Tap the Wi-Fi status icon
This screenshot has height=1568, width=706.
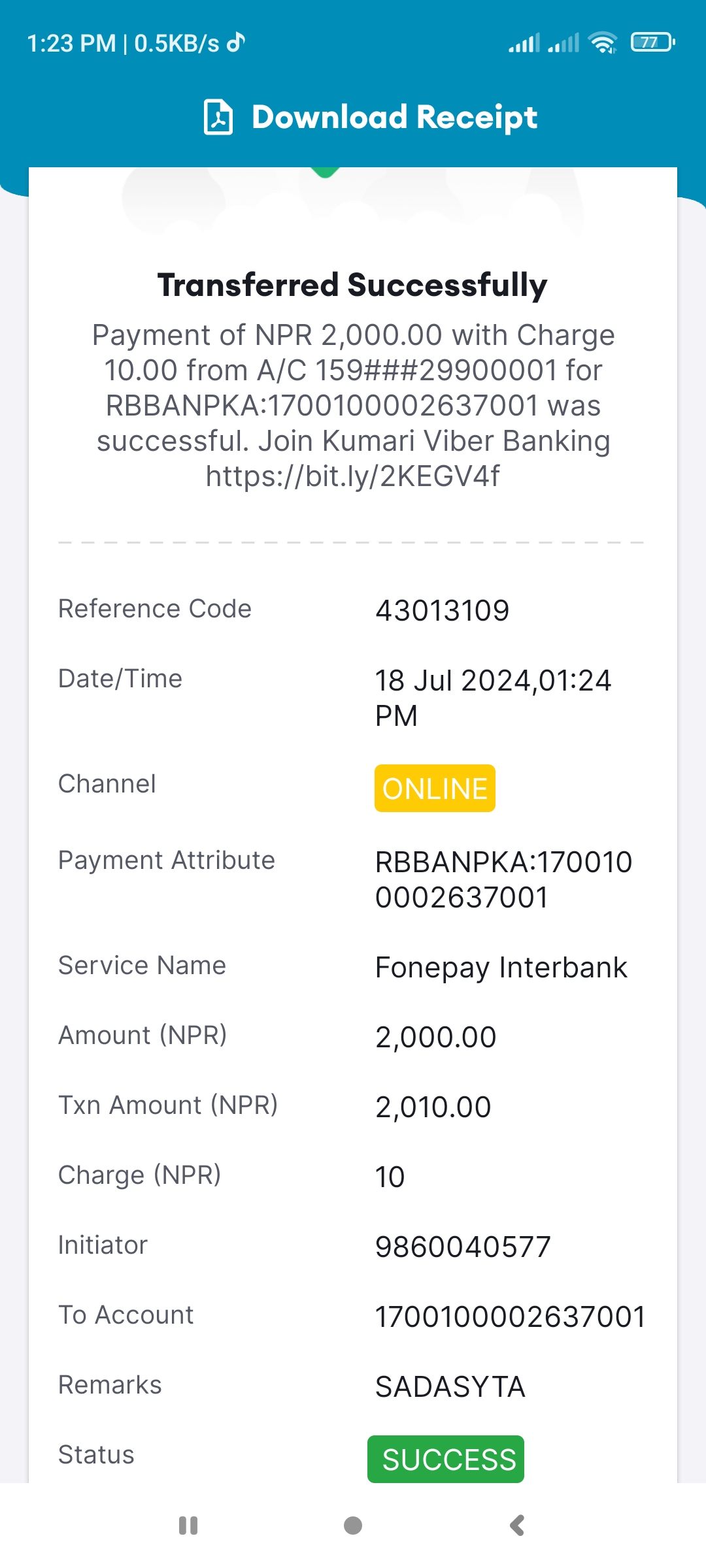coord(603,42)
